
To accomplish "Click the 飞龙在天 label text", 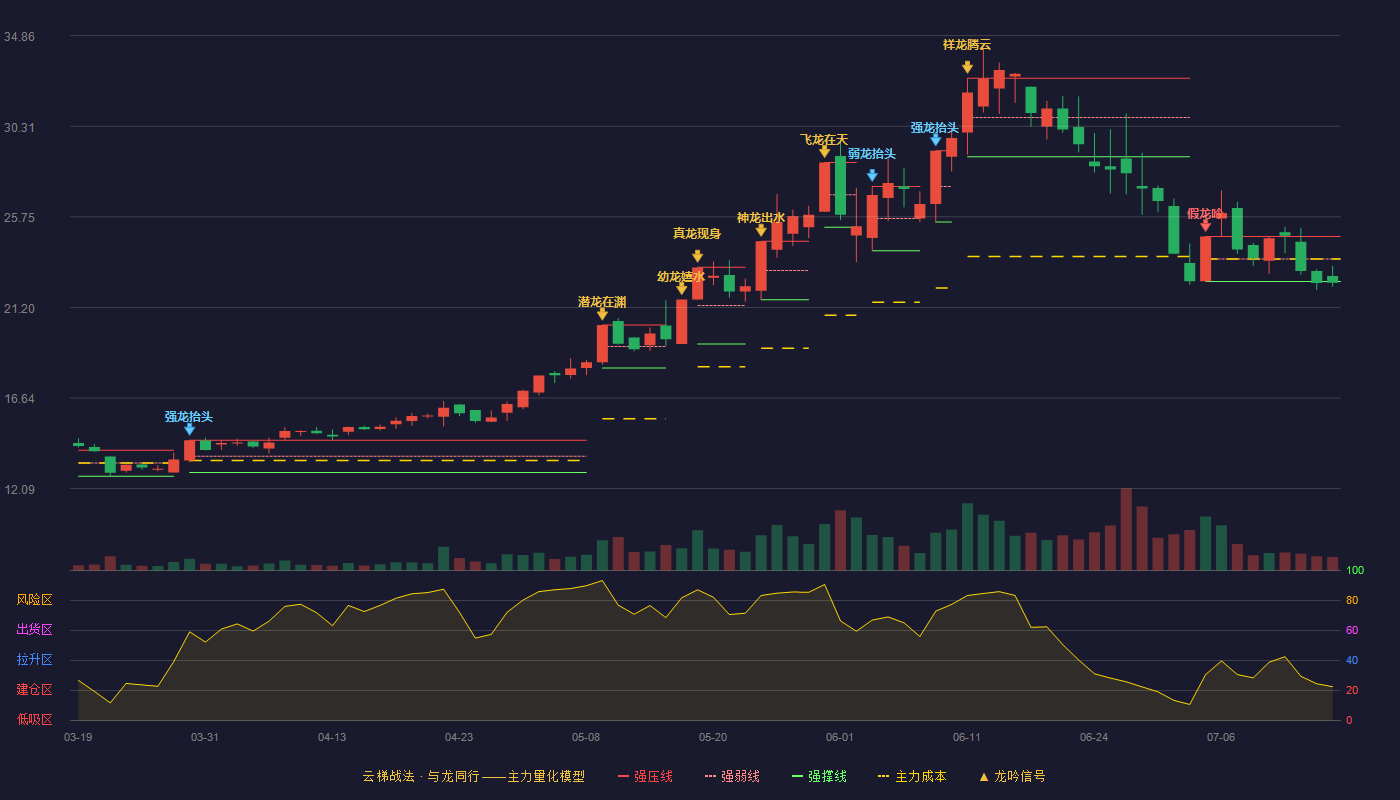I will tap(824, 140).
